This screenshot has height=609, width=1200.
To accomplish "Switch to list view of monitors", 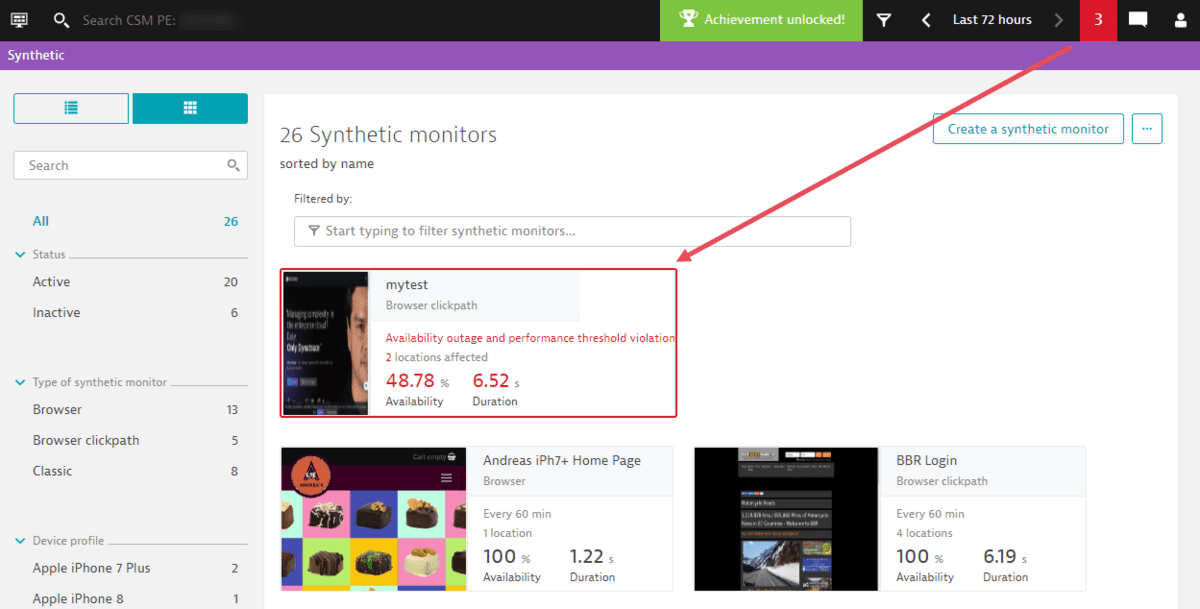I will click(x=70, y=108).
